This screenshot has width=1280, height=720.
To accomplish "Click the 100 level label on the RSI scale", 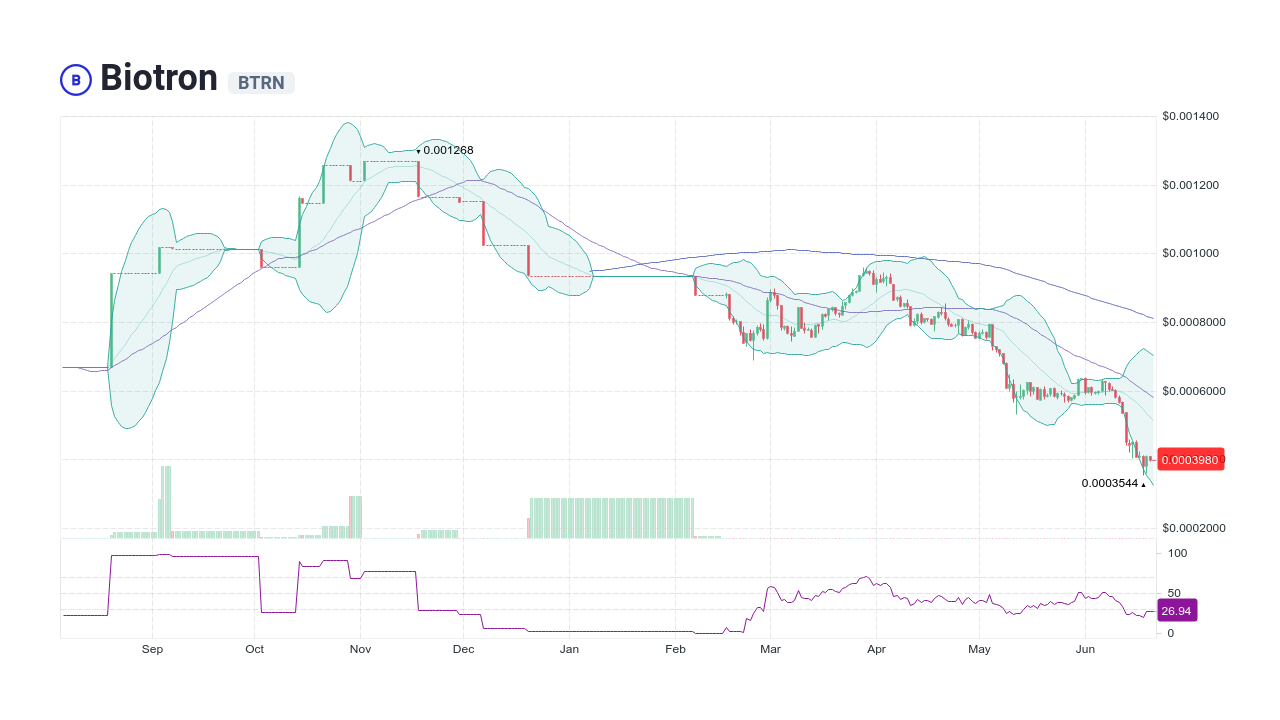I will (x=1177, y=553).
